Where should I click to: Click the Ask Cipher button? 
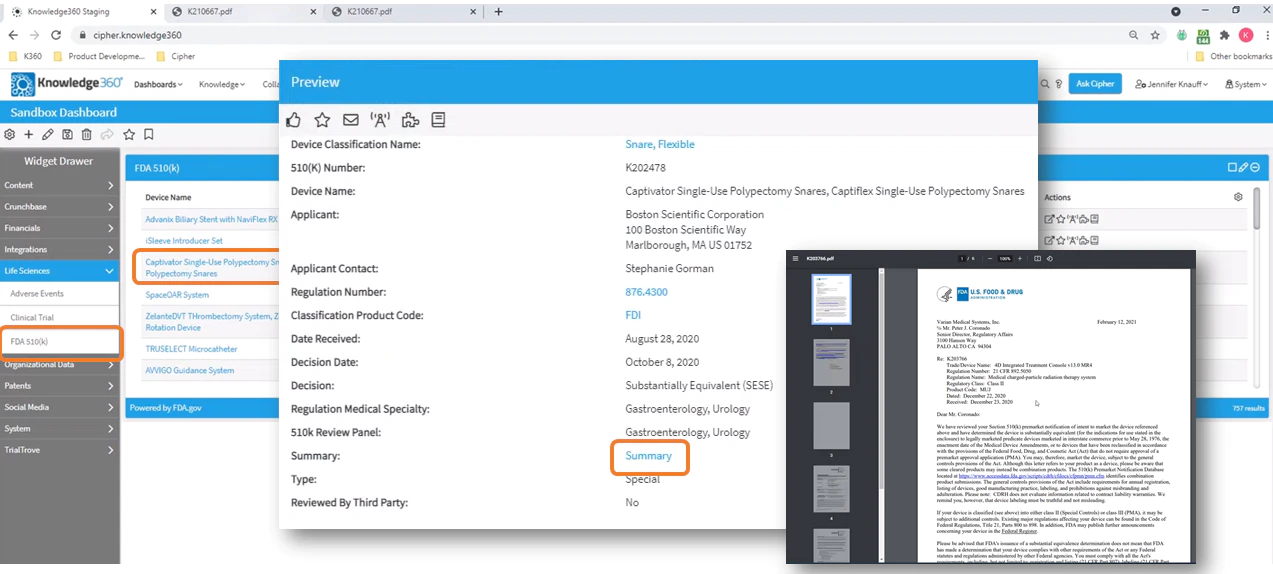1095,84
